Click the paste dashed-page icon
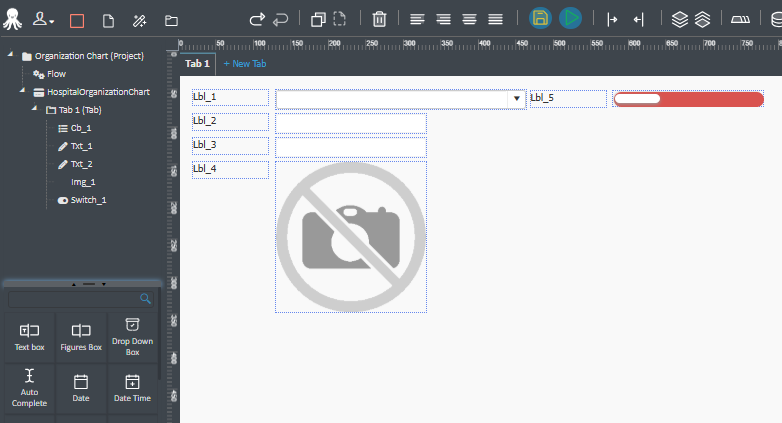Viewport: 782px width, 423px height. pos(339,19)
